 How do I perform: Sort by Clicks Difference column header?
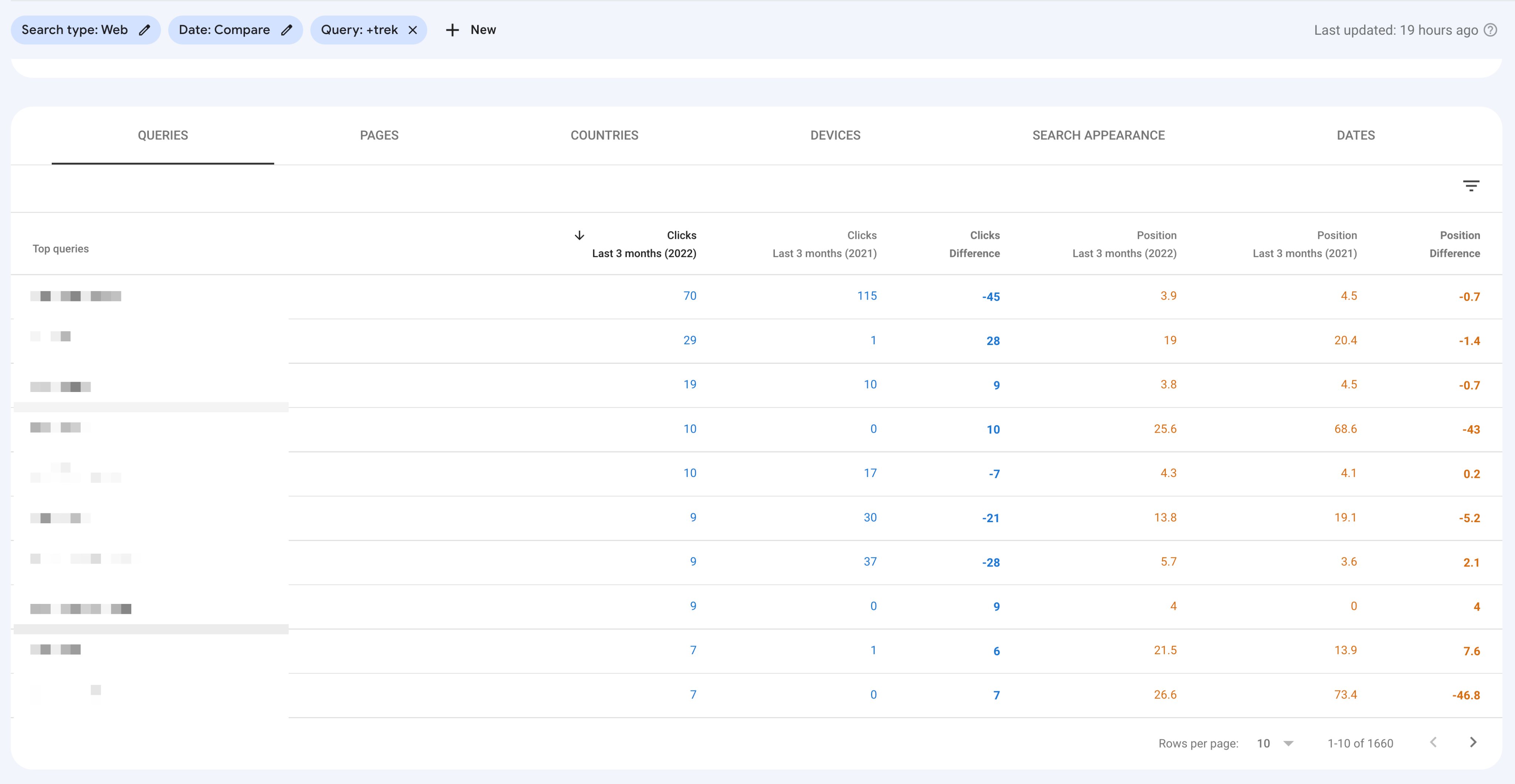point(975,244)
